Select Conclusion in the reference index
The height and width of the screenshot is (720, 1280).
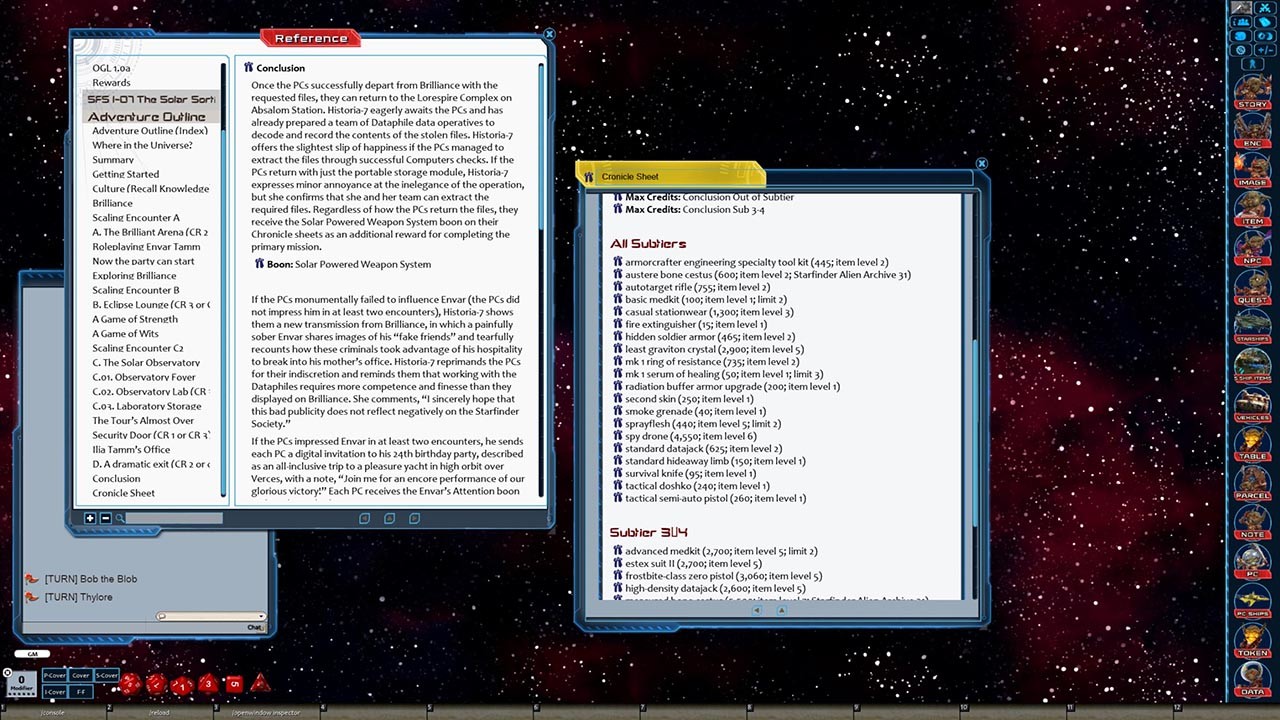tap(116, 478)
